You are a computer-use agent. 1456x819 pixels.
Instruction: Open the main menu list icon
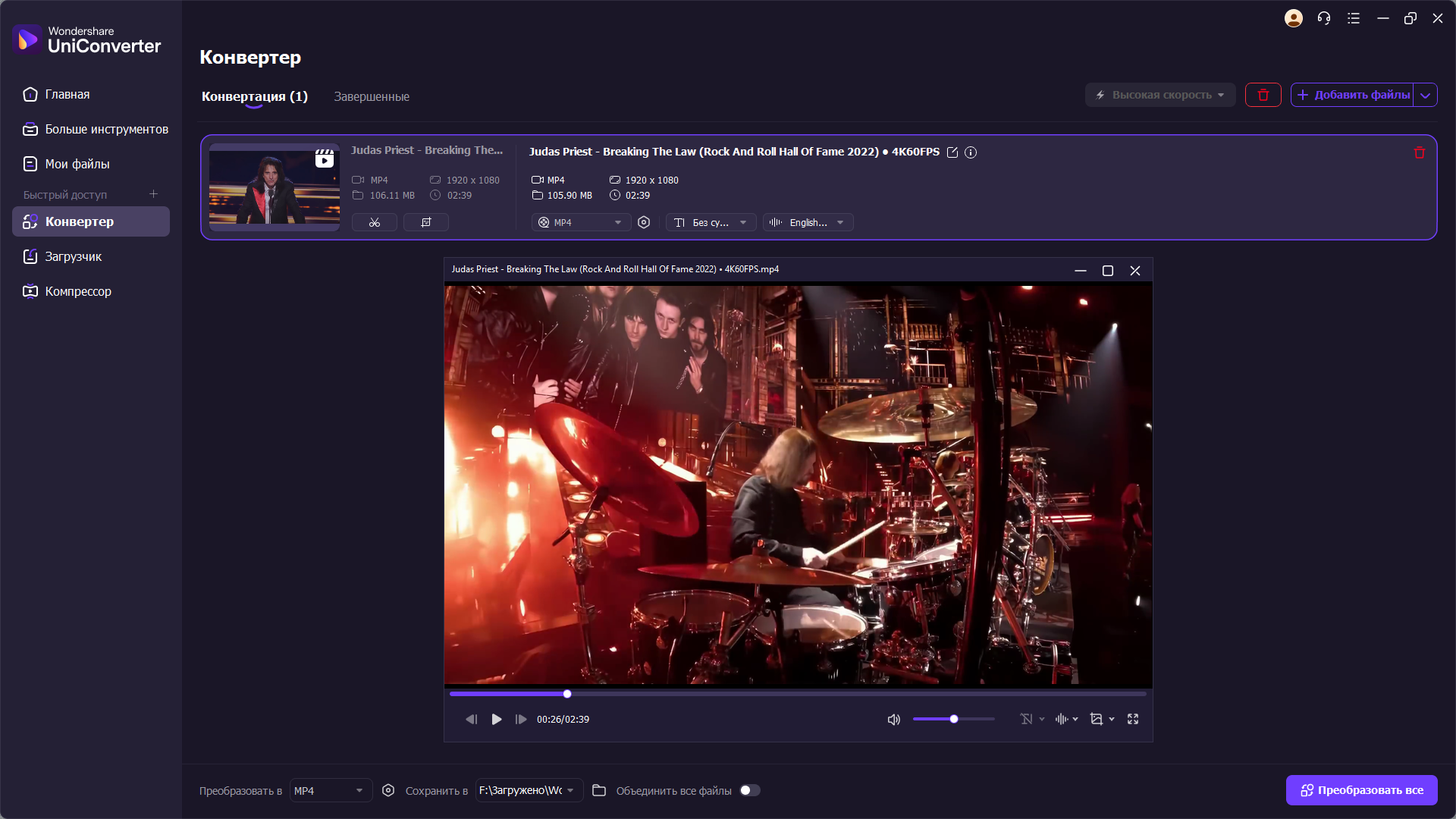coord(1354,18)
